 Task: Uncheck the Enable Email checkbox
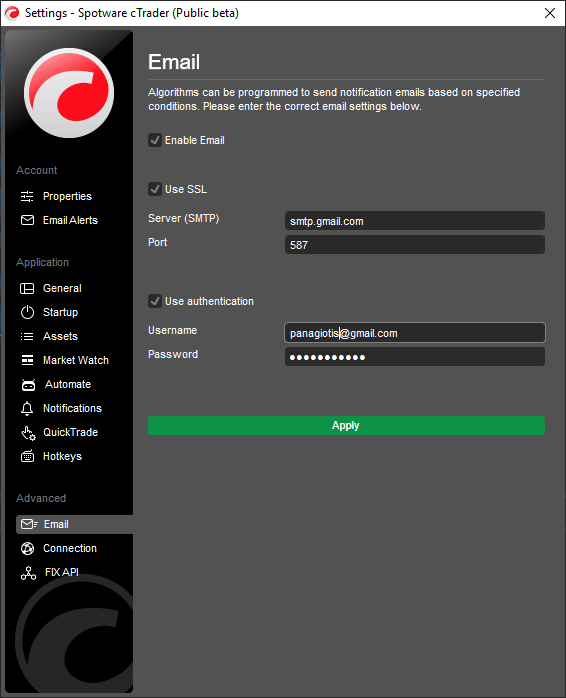[155, 140]
